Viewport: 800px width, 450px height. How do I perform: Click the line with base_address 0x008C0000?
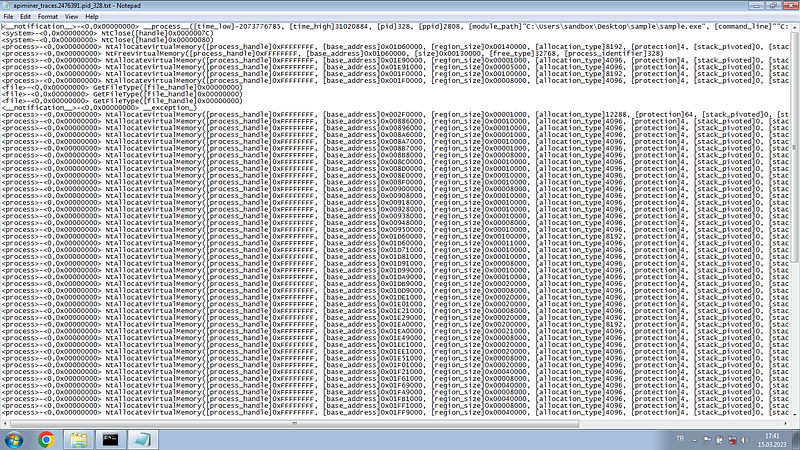(395, 162)
